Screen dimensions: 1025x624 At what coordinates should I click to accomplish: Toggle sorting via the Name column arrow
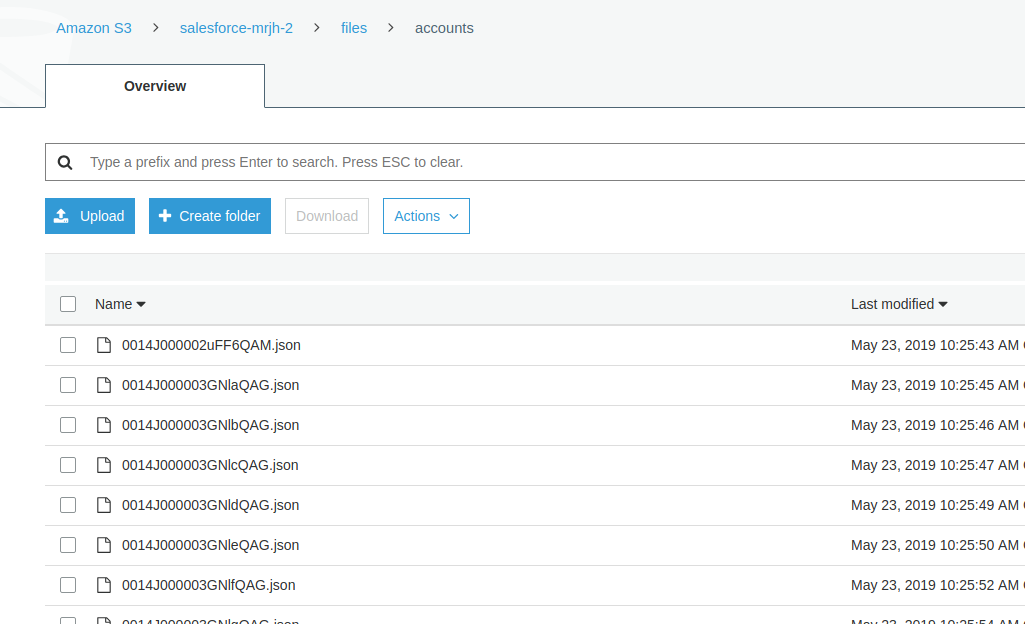[139, 304]
